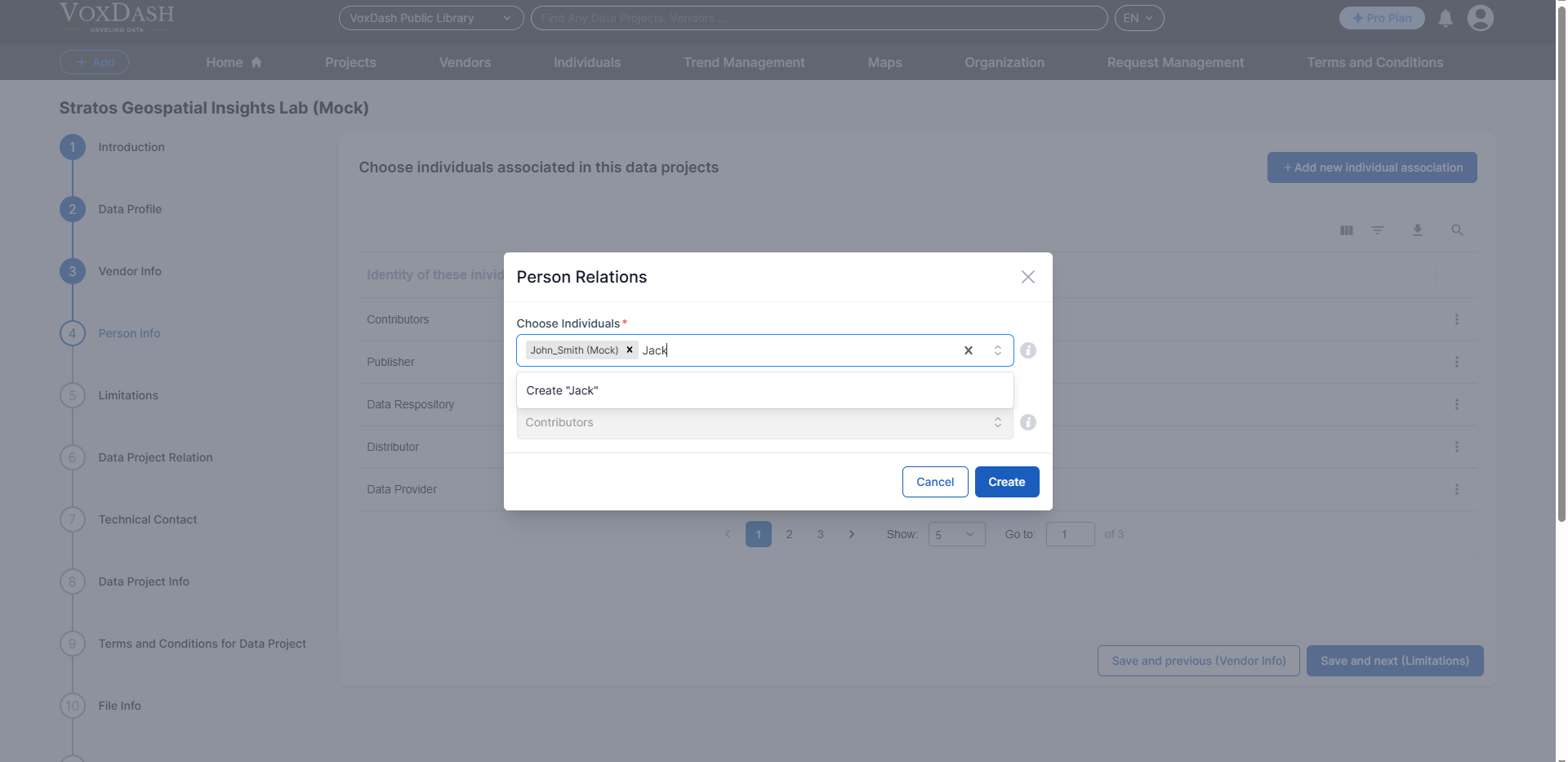This screenshot has height=762, width=1568.
Task: Select the Create "Jack" option
Action: [764, 390]
